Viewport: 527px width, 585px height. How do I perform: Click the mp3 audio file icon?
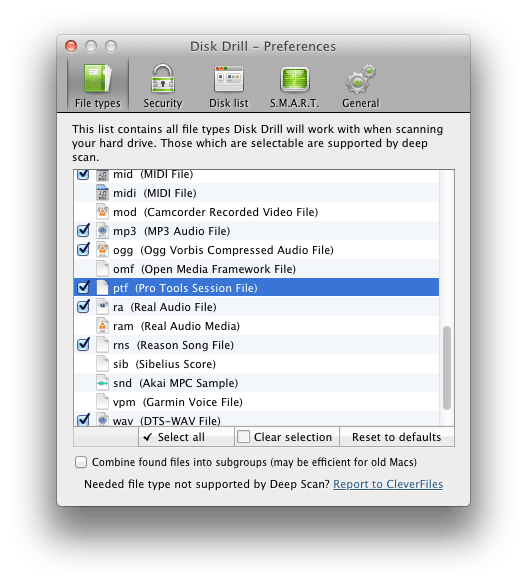click(102, 231)
